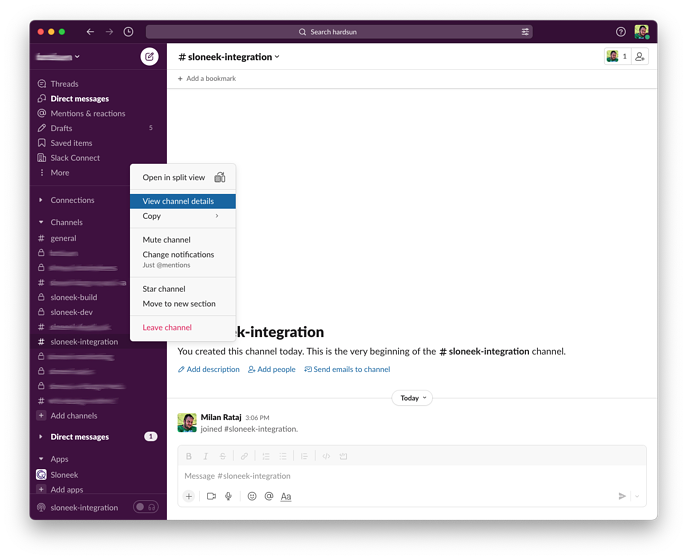The height and width of the screenshot is (559, 687).
Task: Open the Copy submenu
Action: tap(183, 216)
